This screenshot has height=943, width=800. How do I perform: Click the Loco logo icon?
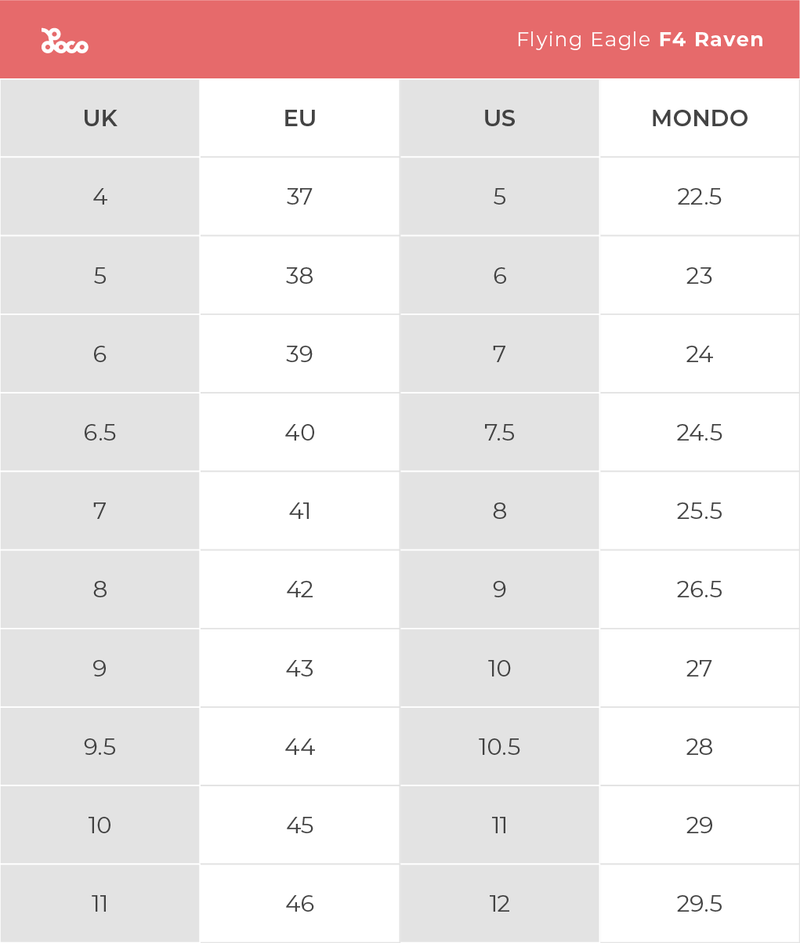(x=64, y=41)
